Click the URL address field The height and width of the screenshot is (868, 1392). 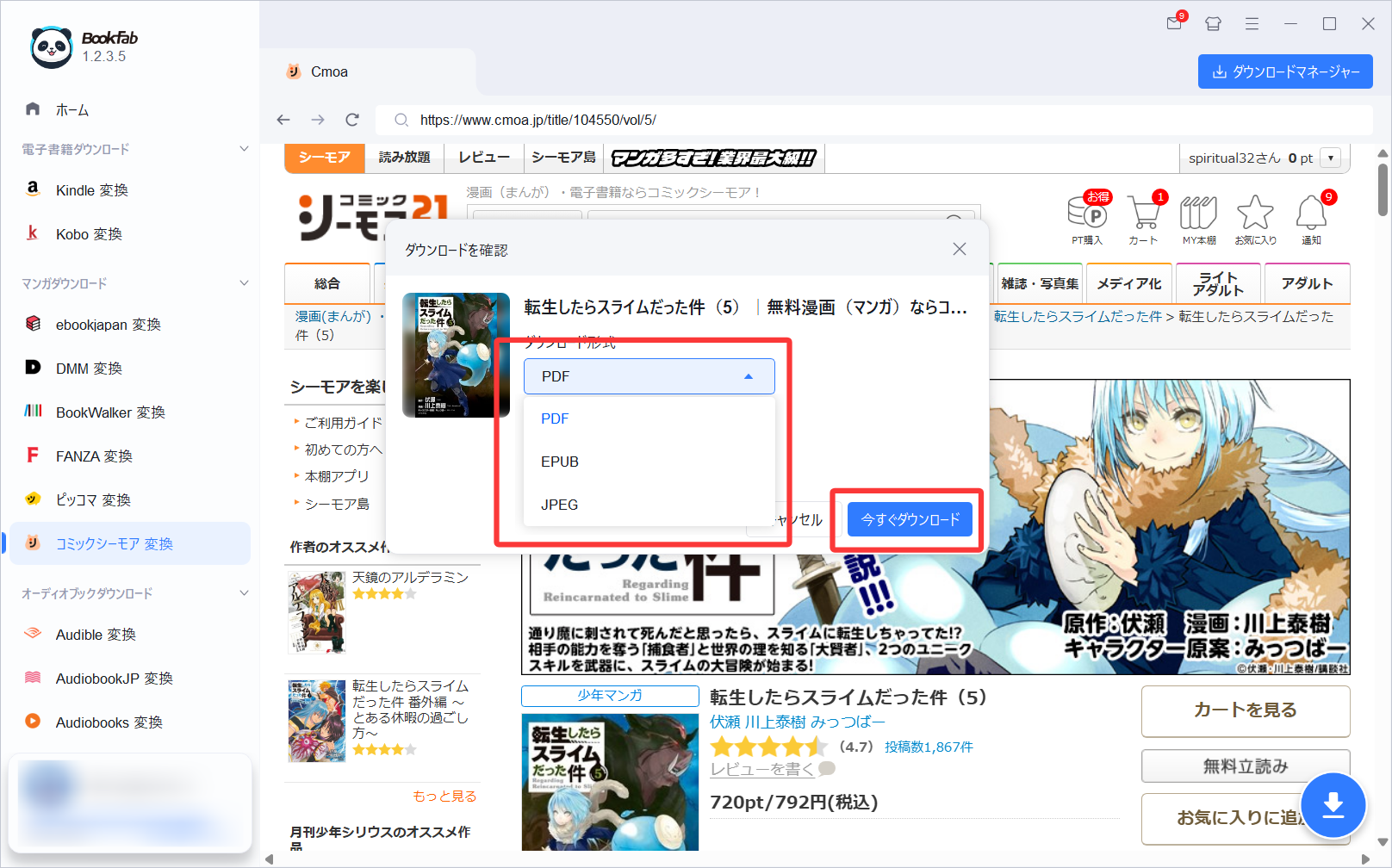pos(874,120)
